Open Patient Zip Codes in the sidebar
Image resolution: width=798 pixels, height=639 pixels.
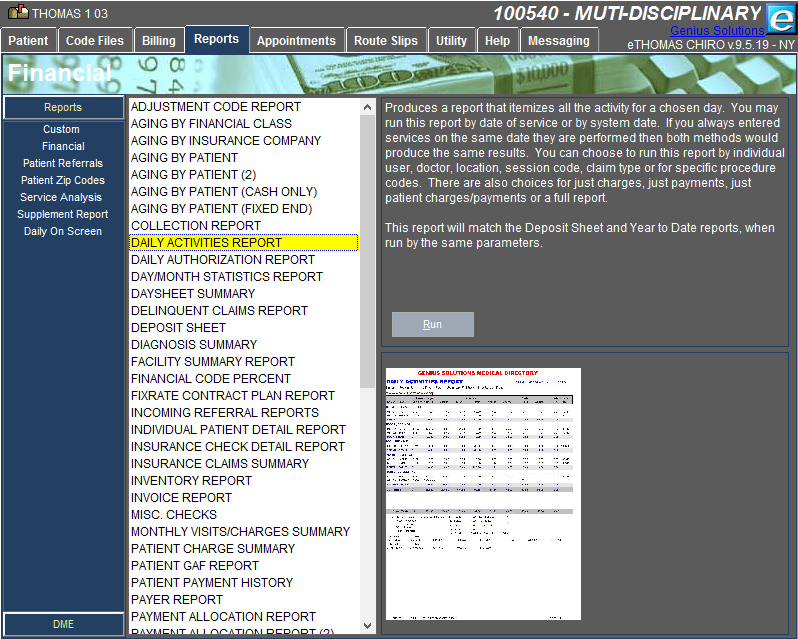pos(63,180)
